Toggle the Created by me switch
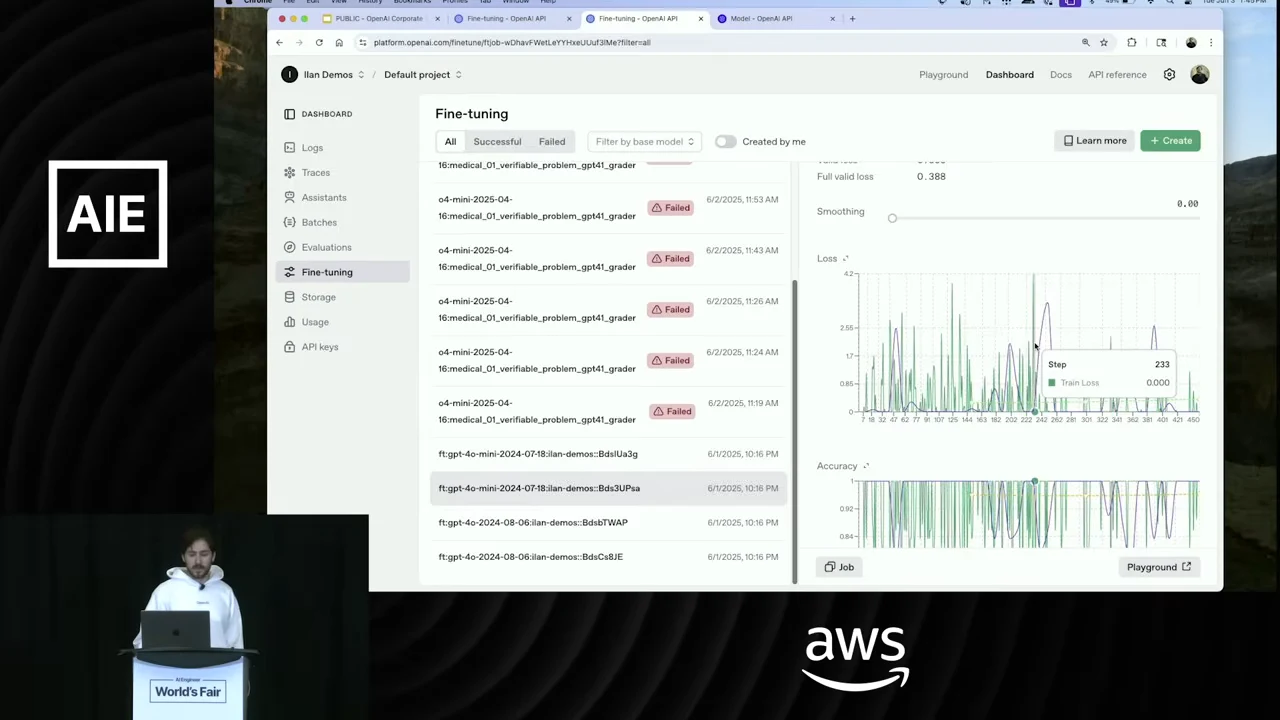 725,142
